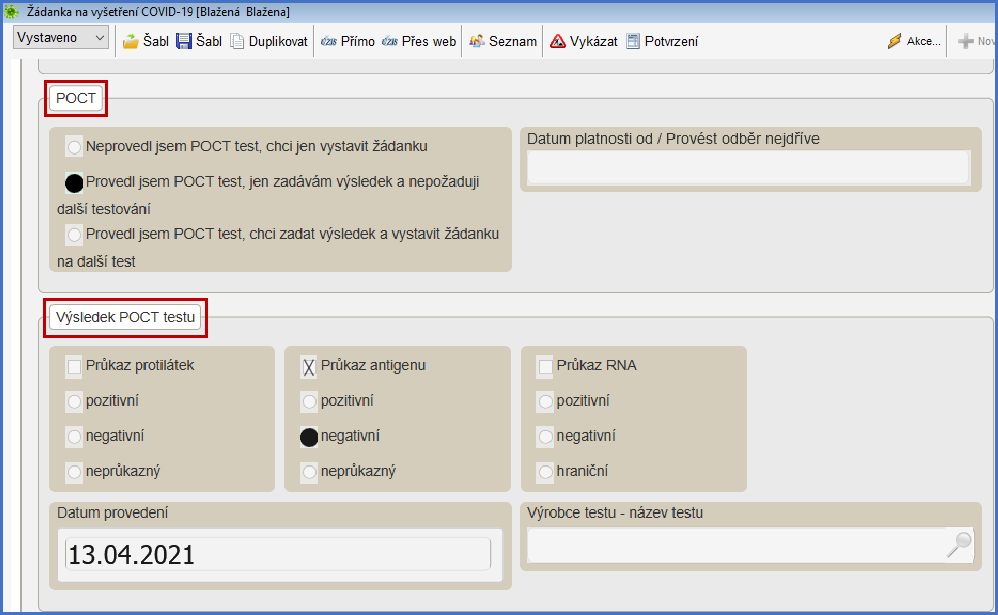Screen dimensions: 998x615
Task: Choose pozitivní under Průkaz antigenu
Action: tap(309, 402)
